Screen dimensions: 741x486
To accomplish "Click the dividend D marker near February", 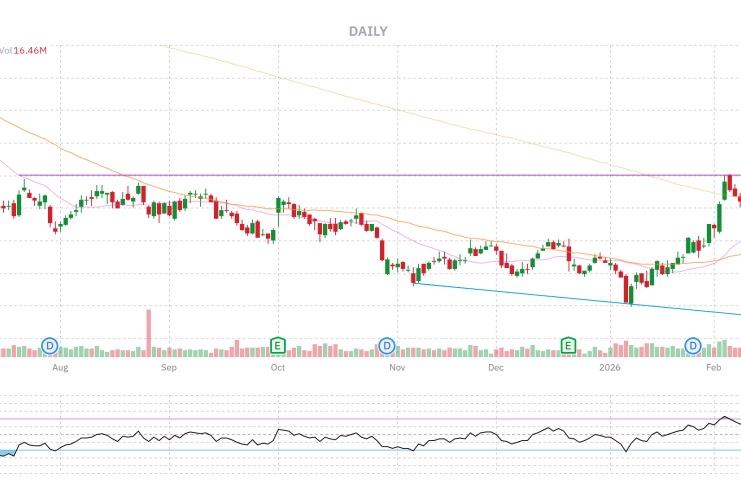I will 692,346.
